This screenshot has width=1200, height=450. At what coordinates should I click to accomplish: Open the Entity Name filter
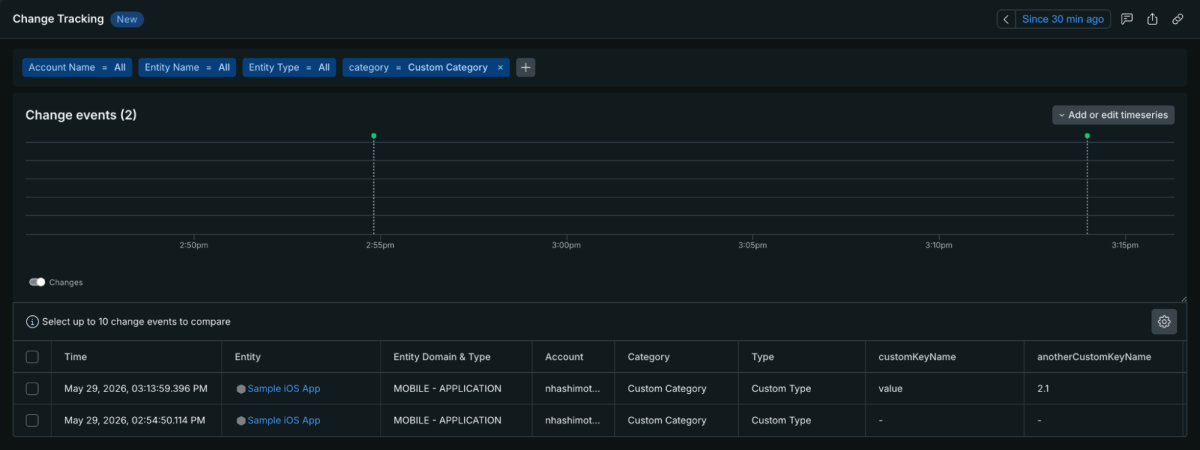(x=187, y=67)
